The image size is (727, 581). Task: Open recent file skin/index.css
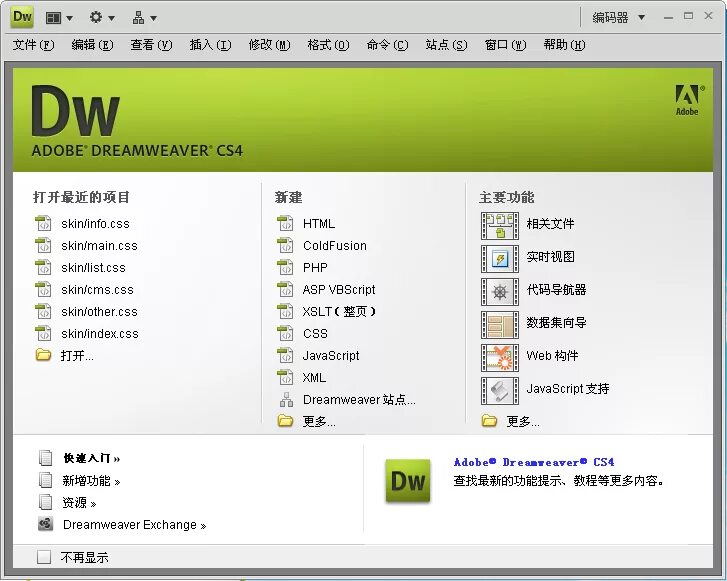pyautogui.click(x=100, y=333)
